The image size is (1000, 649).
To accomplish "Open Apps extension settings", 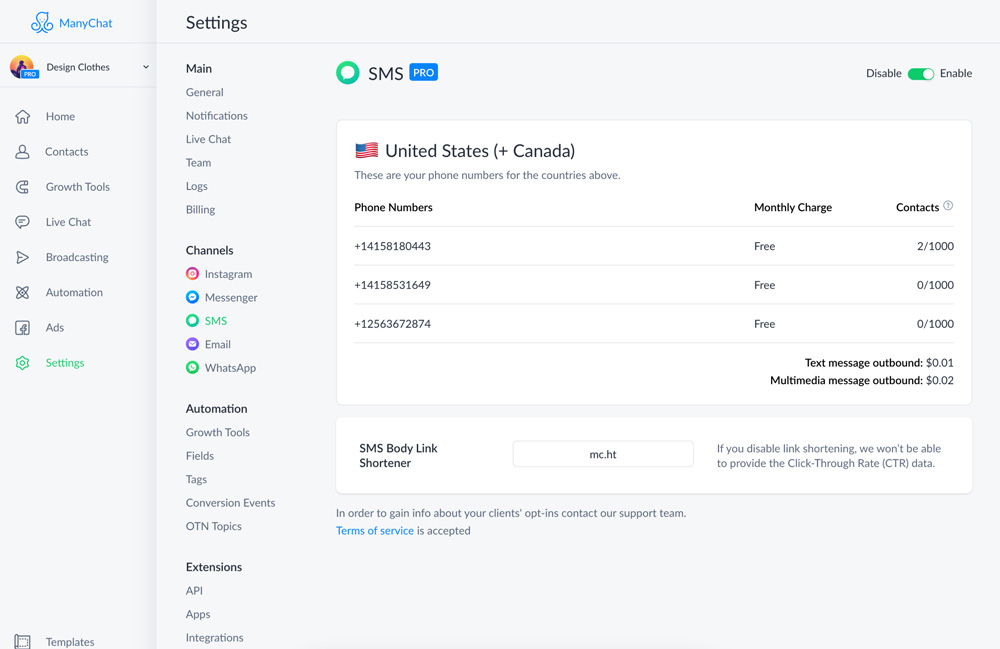I will point(198,615).
